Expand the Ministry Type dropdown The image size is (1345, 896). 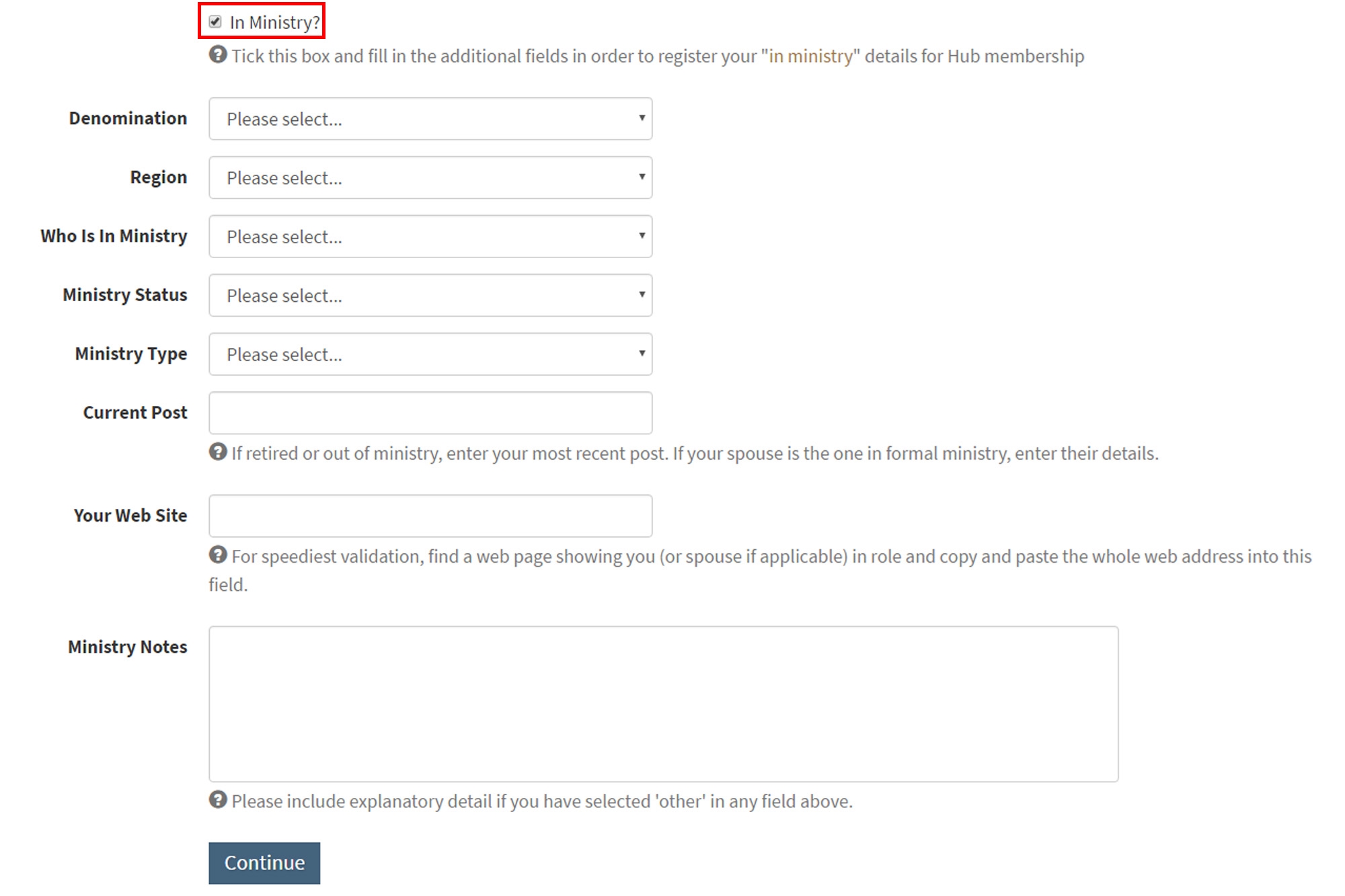[x=430, y=354]
